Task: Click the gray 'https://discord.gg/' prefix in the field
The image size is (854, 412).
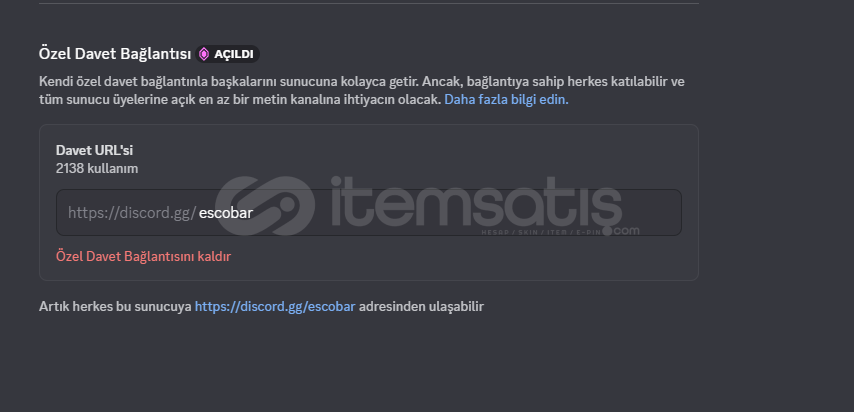Action: 132,213
